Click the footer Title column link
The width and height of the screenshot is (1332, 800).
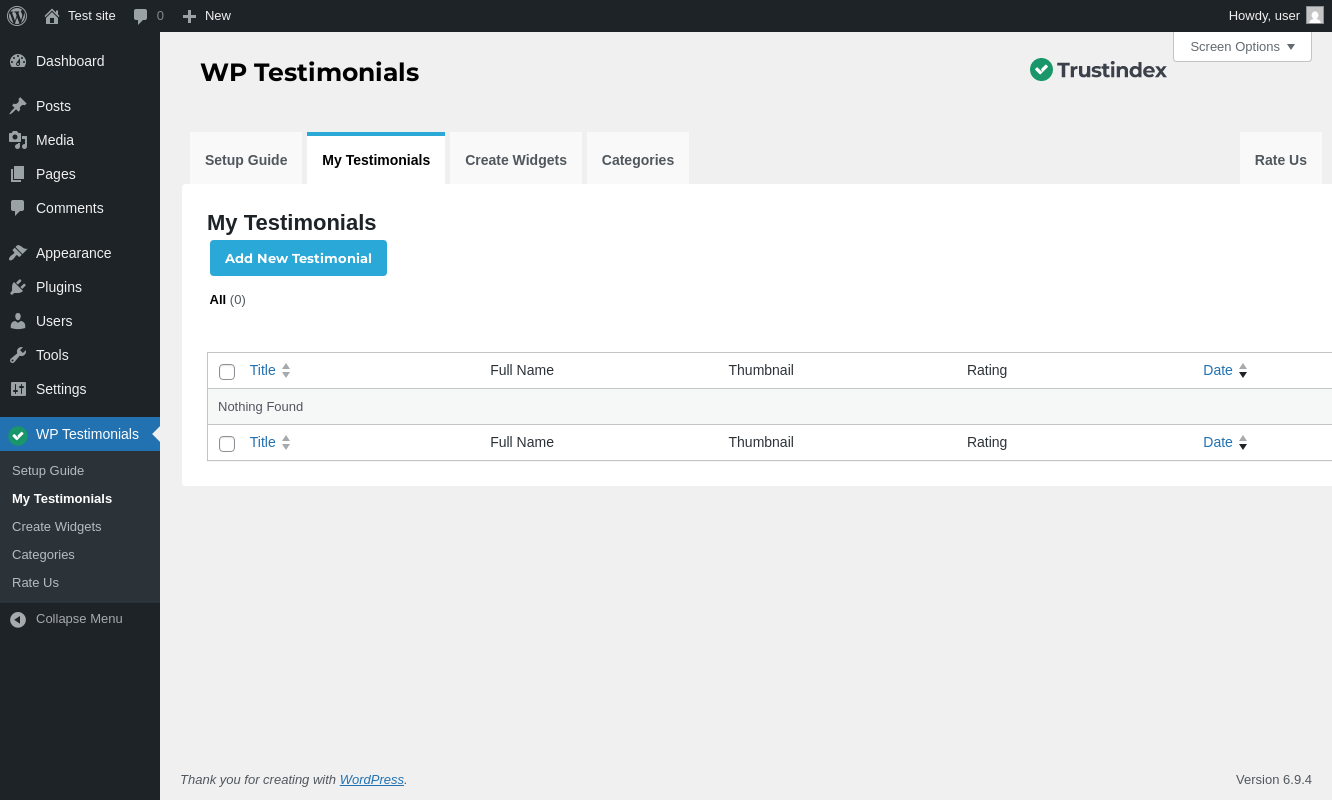pos(262,442)
